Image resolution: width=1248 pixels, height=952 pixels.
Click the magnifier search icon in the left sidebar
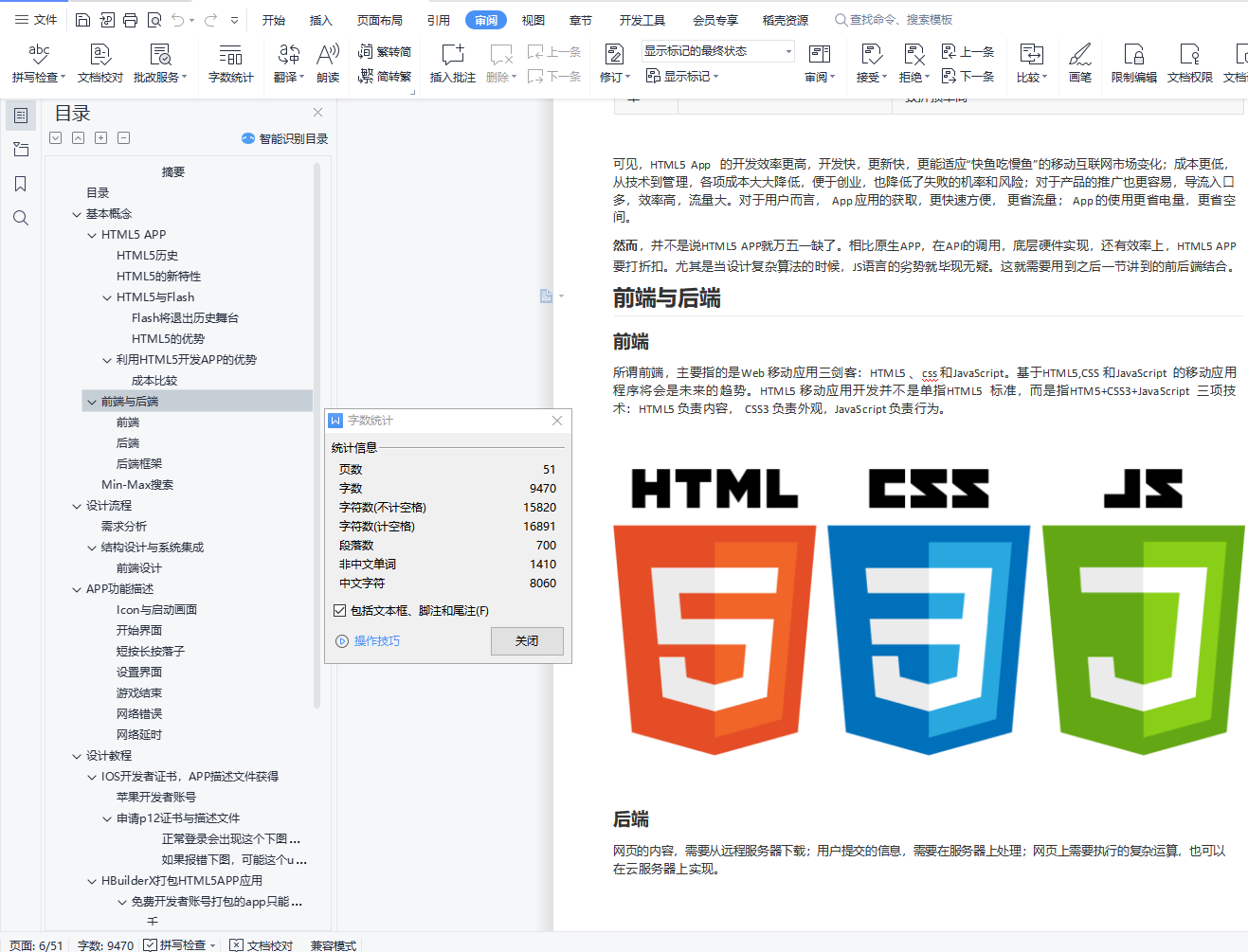coord(21,218)
